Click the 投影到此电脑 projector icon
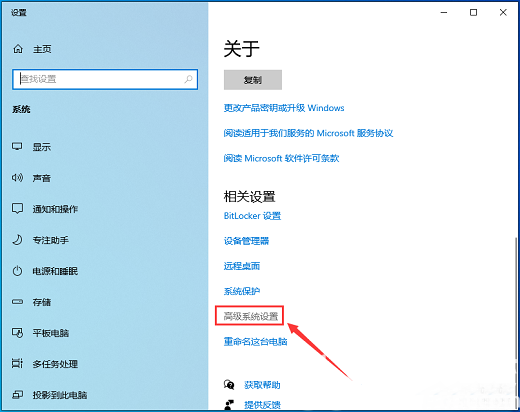Image resolution: width=520 pixels, height=412 pixels. coord(17,395)
